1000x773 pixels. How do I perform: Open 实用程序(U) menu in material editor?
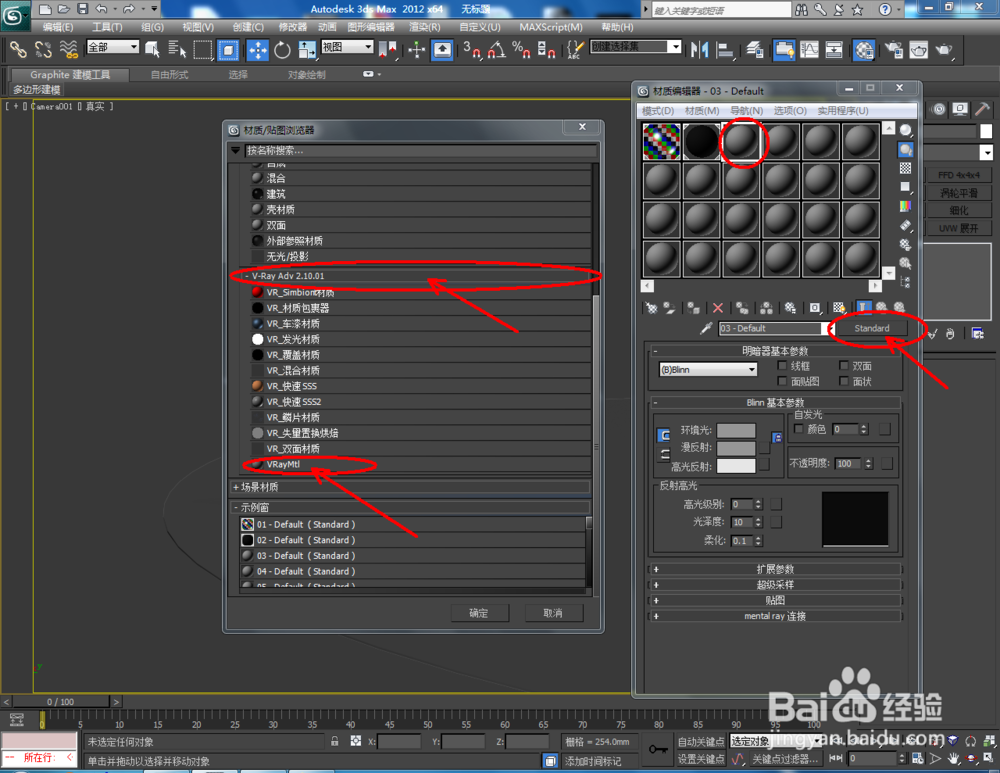tap(843, 110)
